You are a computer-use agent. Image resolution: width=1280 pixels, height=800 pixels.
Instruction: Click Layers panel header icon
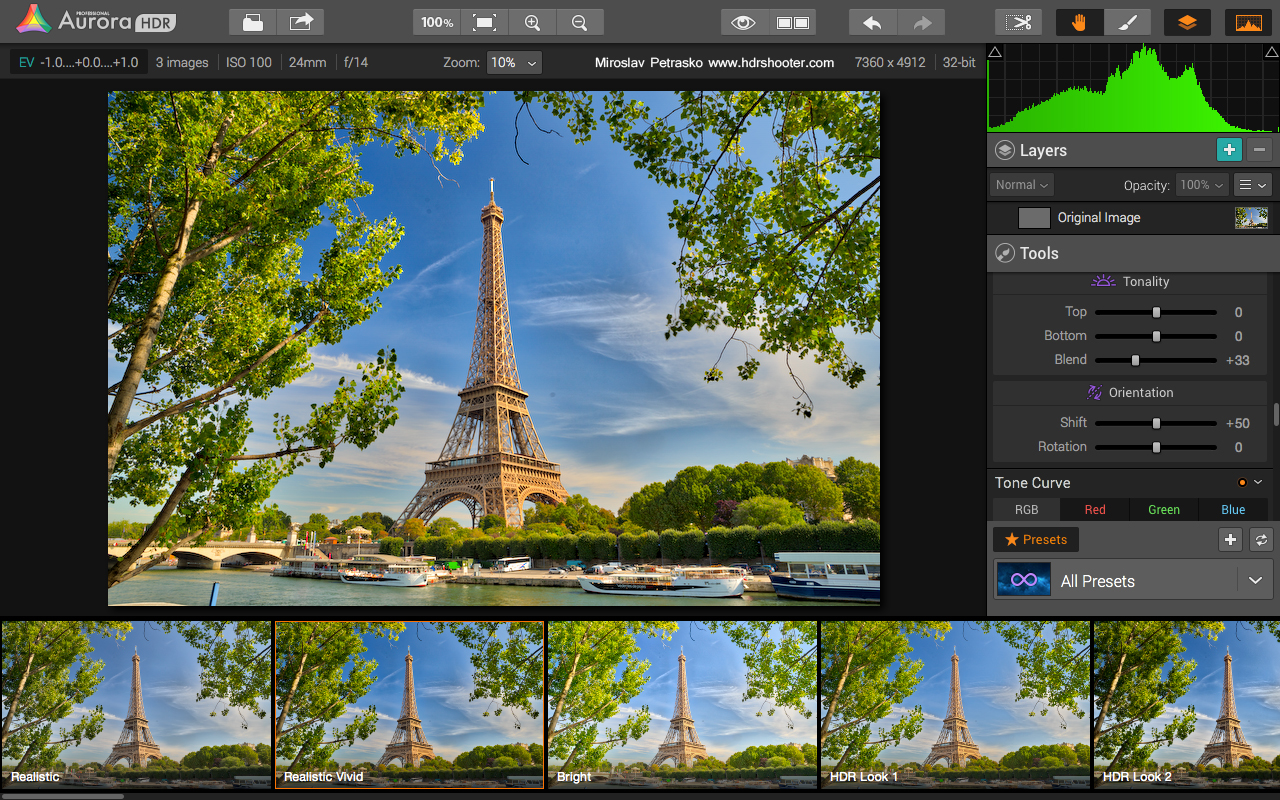[x=1005, y=150]
